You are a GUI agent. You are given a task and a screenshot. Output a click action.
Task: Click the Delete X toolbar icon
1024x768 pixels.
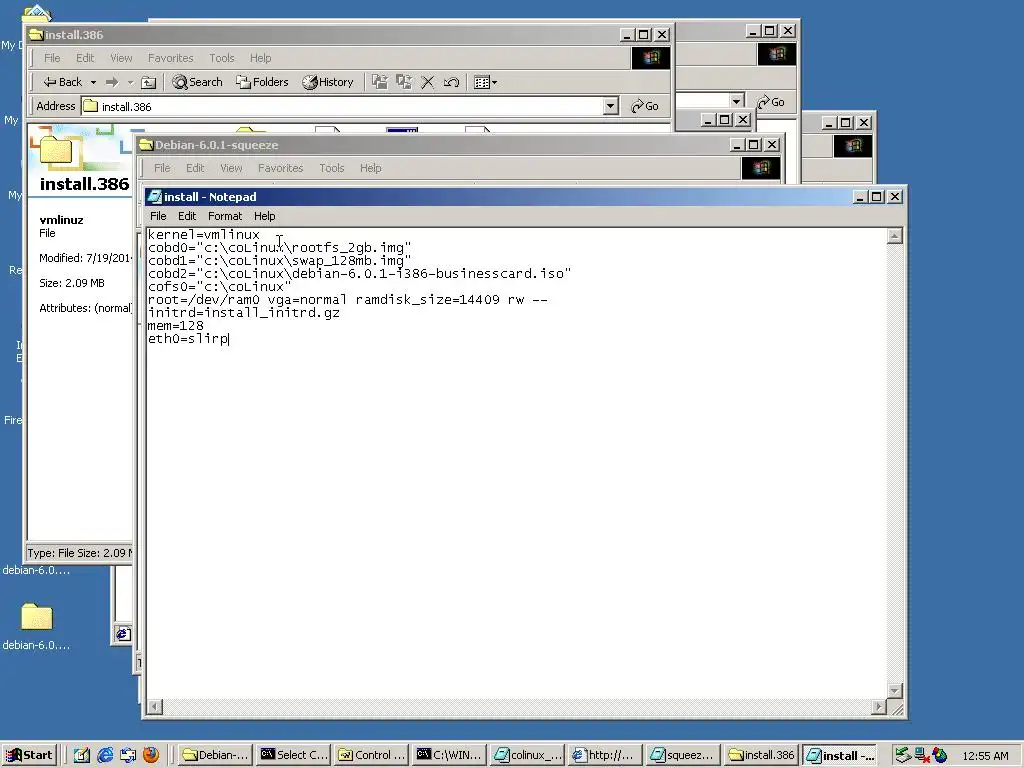click(x=428, y=82)
